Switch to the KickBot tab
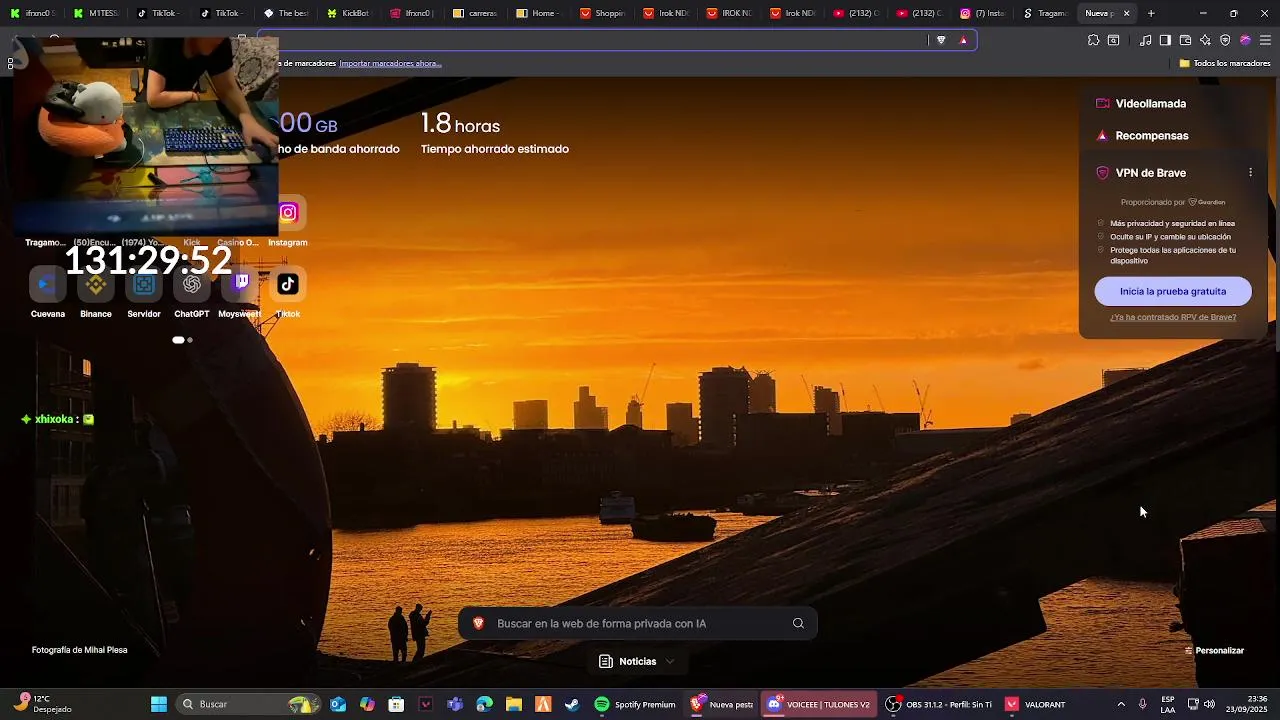Image resolution: width=1280 pixels, height=720 pixels. (349, 13)
